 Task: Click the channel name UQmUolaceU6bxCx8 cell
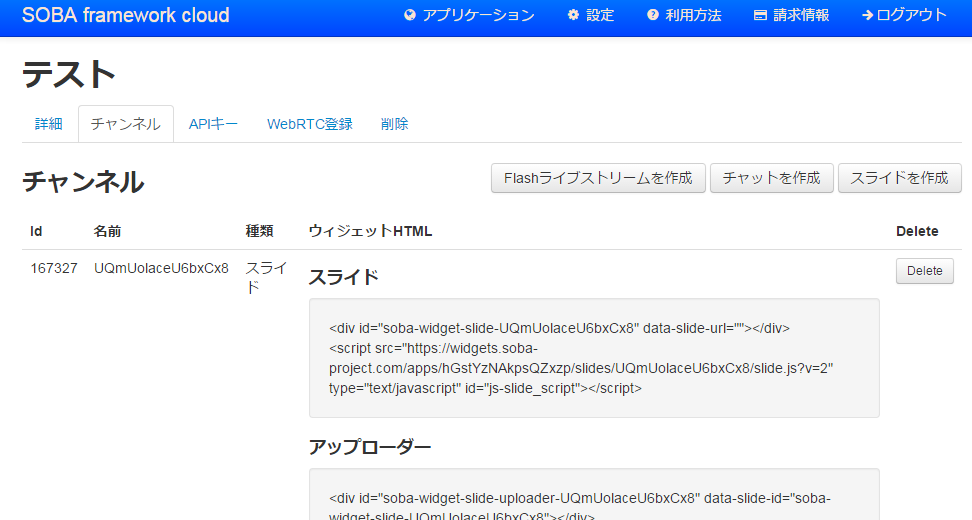coord(161,268)
